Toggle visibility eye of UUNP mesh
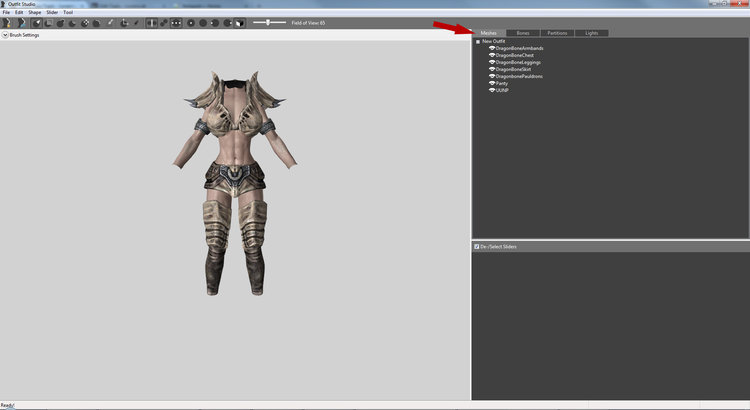Viewport: 750px width, 410px height. point(492,90)
